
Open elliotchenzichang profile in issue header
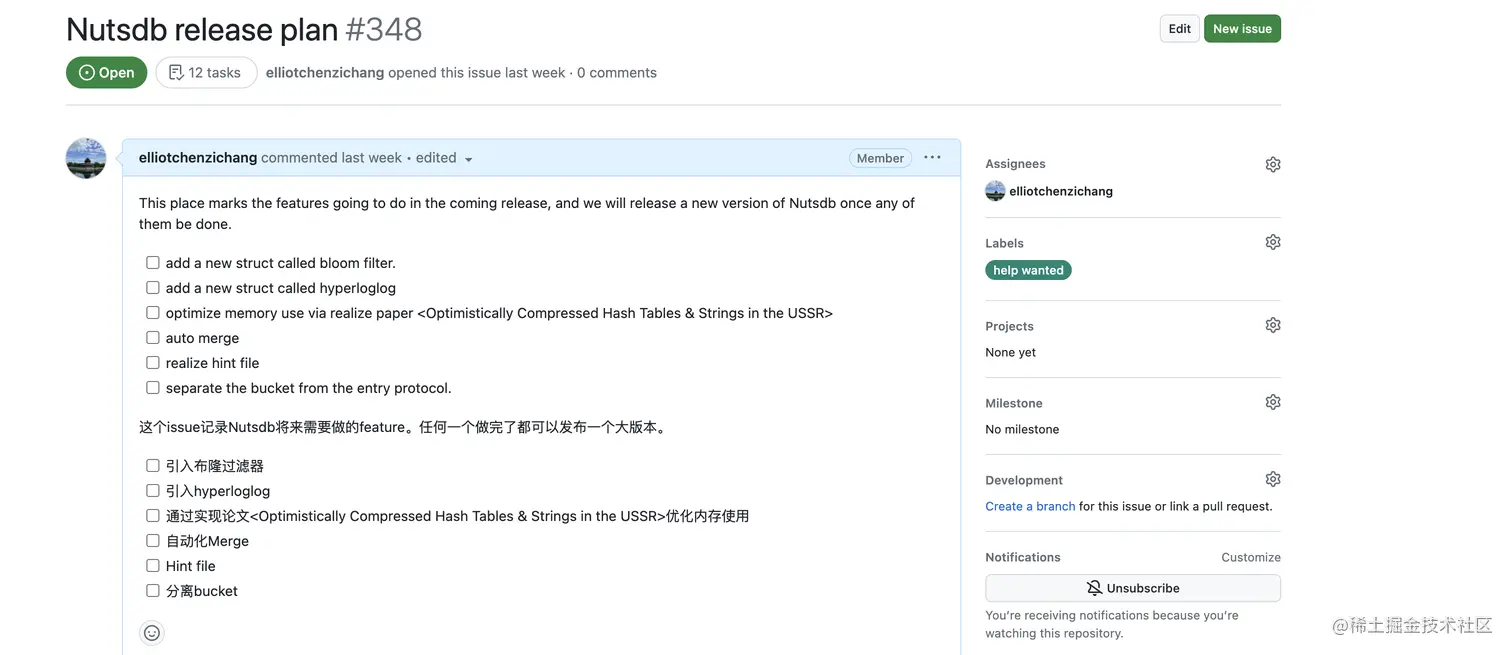click(x=325, y=72)
